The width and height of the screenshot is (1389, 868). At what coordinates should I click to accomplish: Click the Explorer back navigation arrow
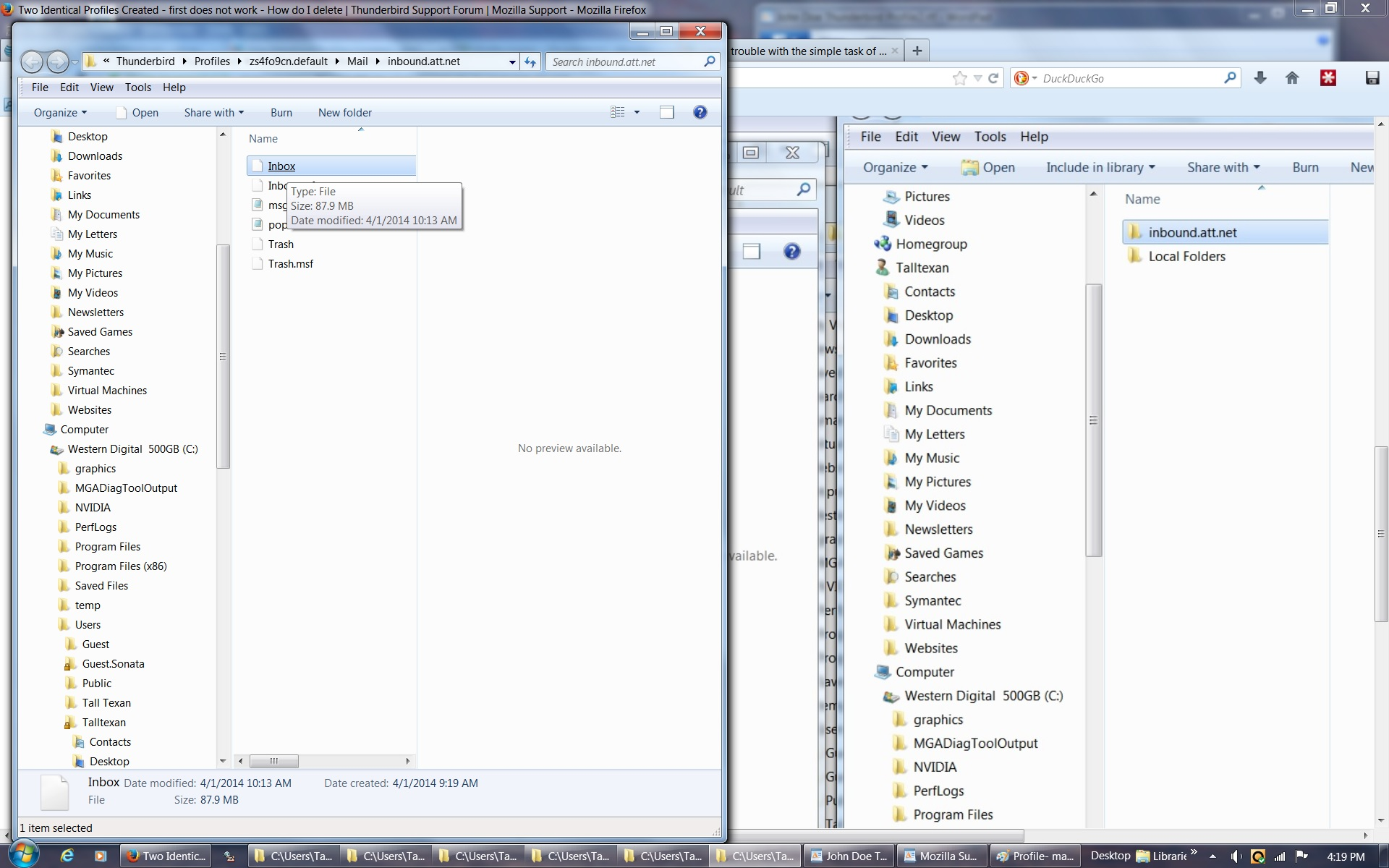pyautogui.click(x=32, y=62)
